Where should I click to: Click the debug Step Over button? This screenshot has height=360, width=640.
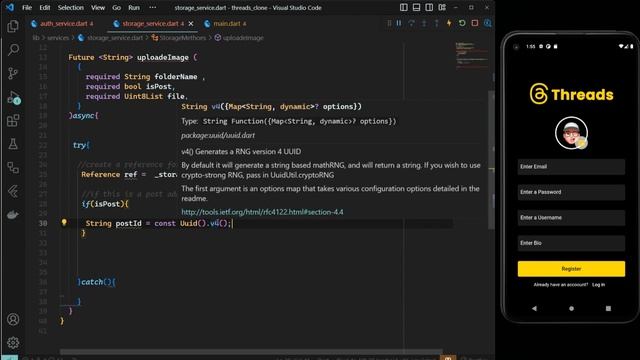[x=411, y=23]
